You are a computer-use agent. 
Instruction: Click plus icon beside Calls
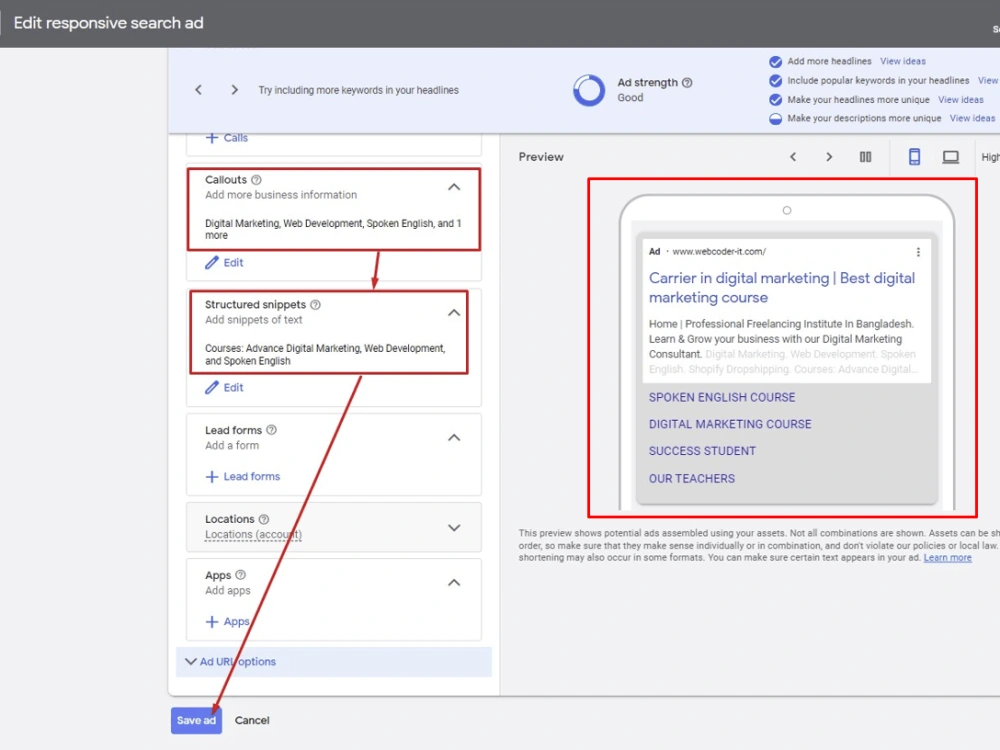point(212,138)
